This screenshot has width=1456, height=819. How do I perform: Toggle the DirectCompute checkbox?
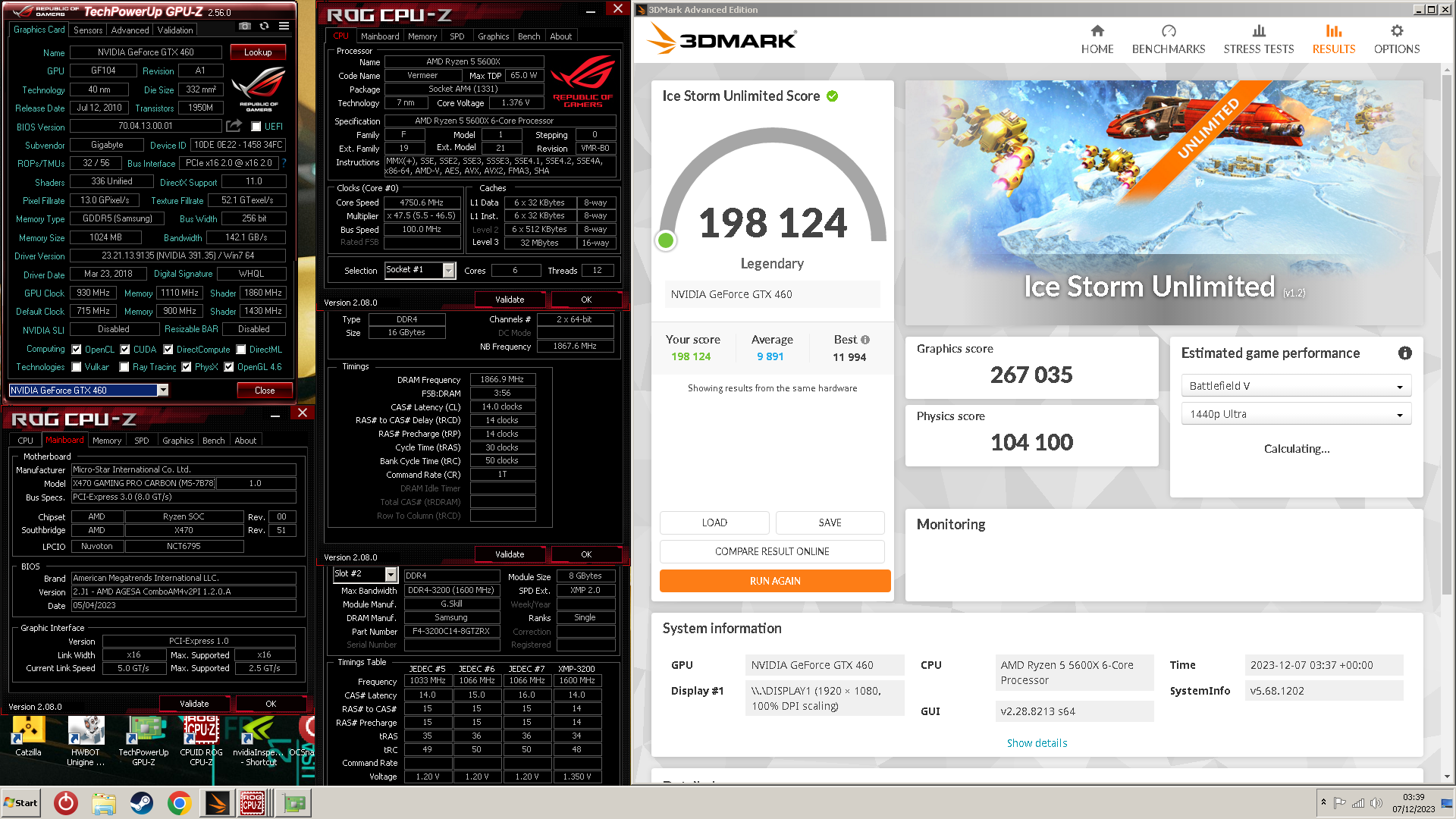[x=168, y=350]
